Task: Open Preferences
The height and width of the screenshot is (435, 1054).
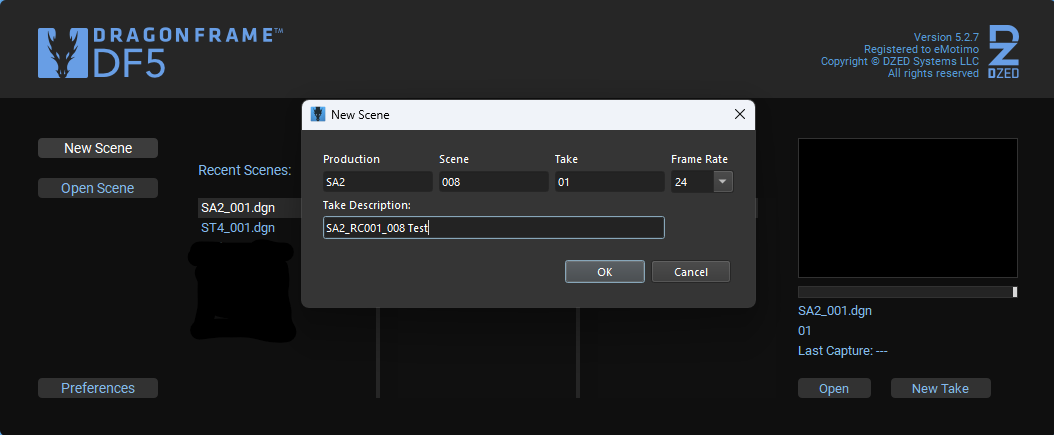Action: tap(98, 388)
